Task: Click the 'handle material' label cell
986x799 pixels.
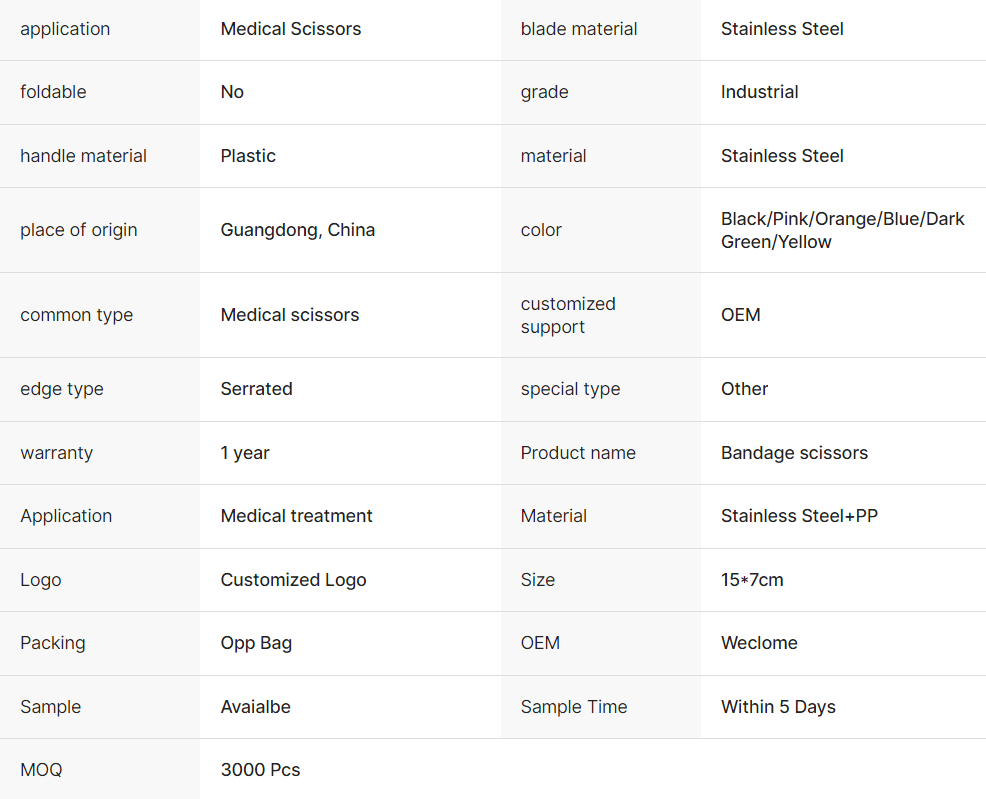Action: (83, 156)
